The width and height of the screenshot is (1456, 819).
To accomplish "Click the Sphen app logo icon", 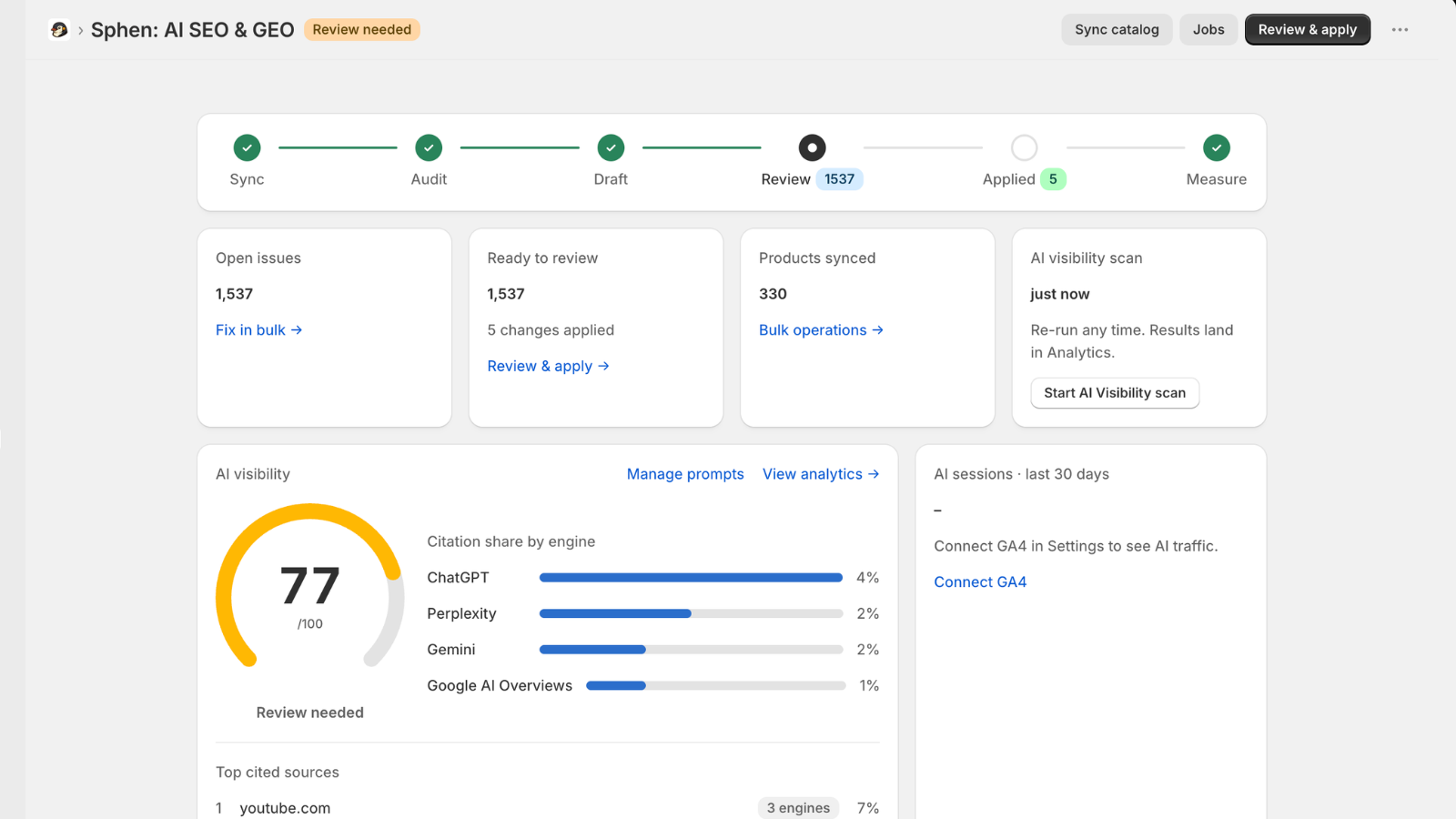I will point(59,30).
